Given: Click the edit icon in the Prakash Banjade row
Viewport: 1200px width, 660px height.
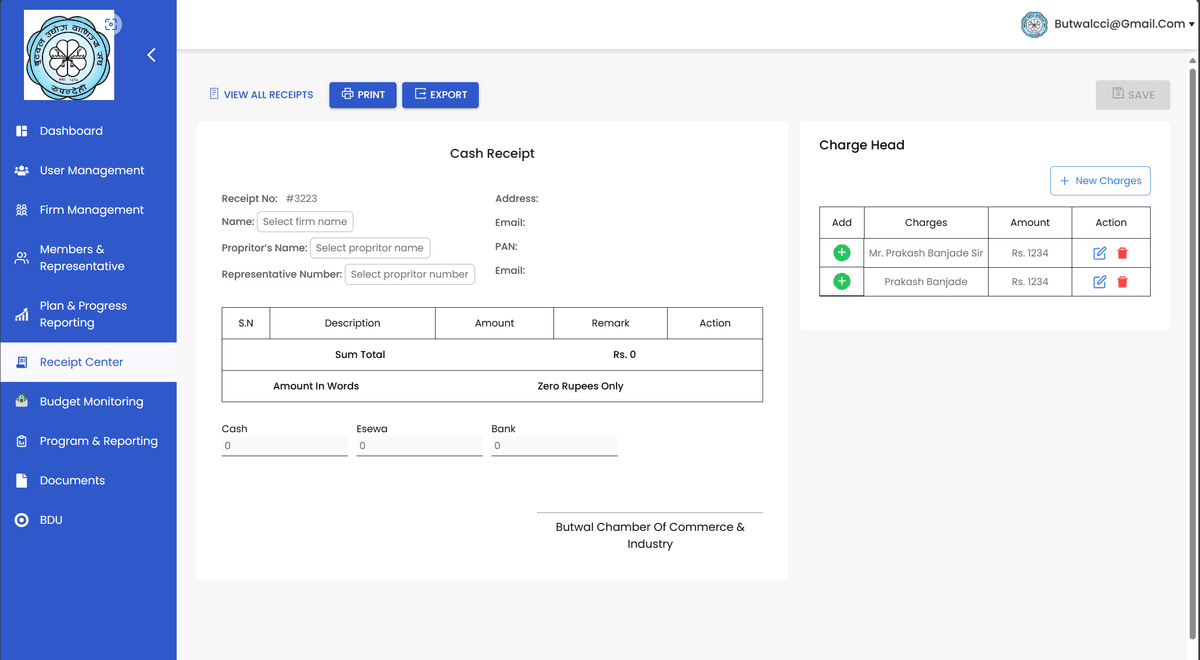Looking at the screenshot, I should [x=1100, y=282].
